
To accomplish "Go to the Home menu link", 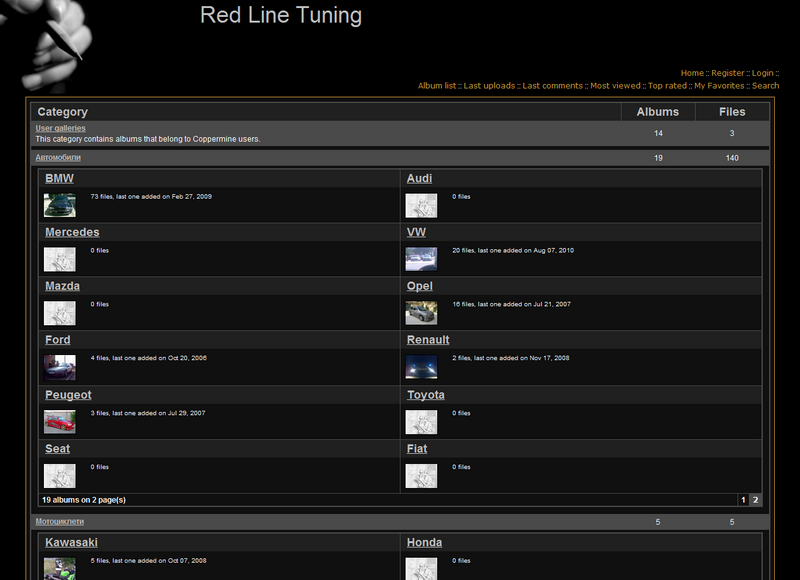I will [x=692, y=73].
